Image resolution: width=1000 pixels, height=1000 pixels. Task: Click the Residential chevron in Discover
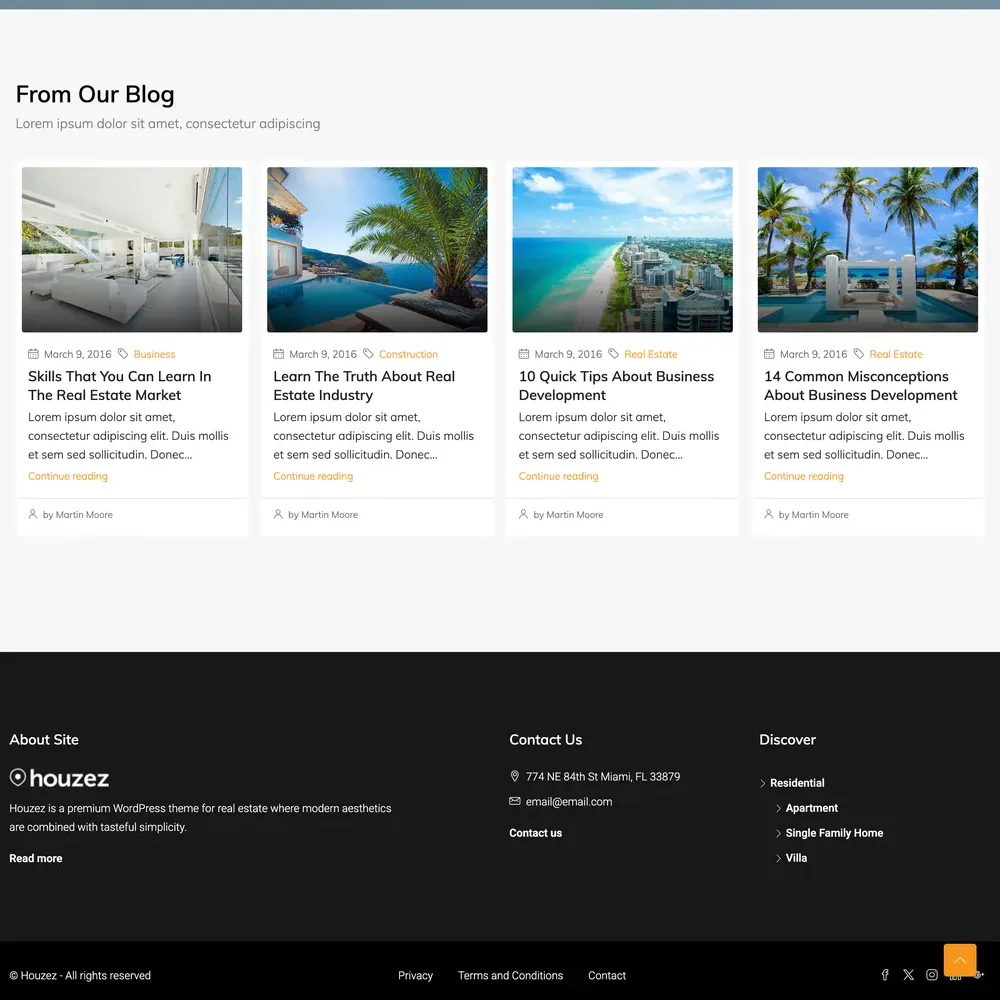(763, 784)
